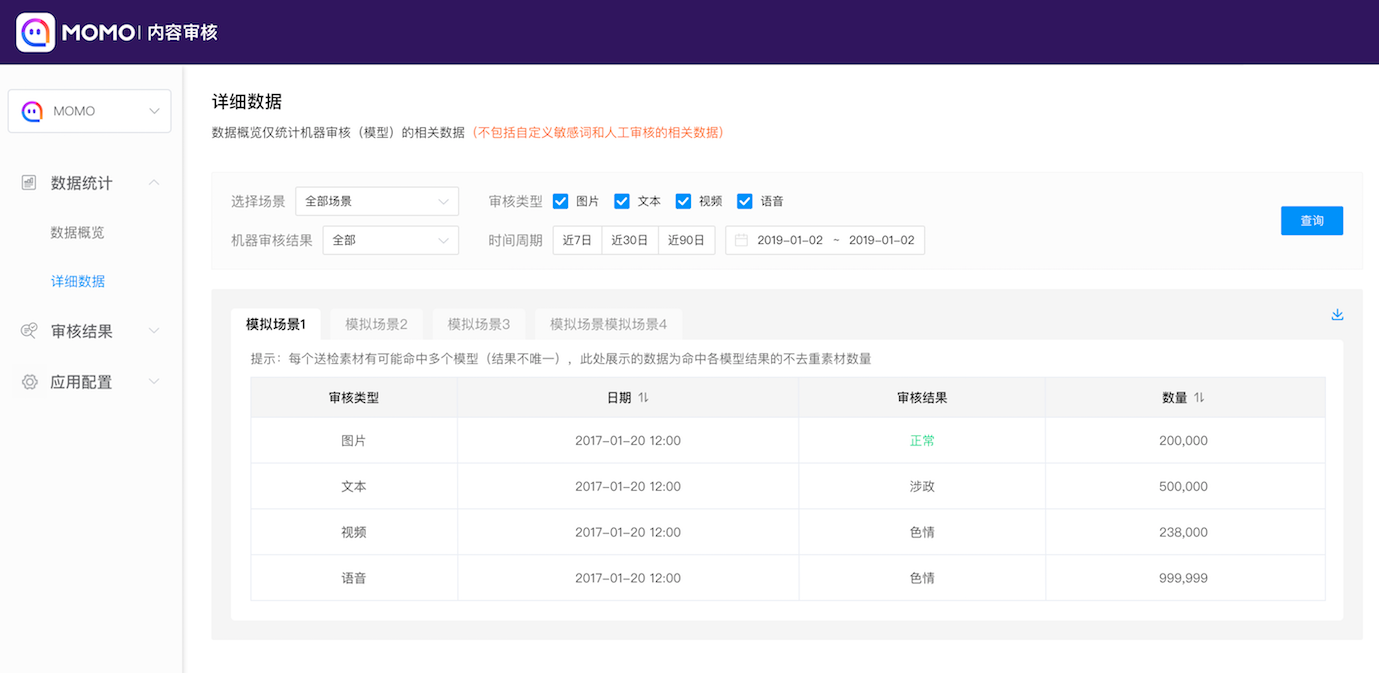Click the 涉政 result cell

coord(922,486)
